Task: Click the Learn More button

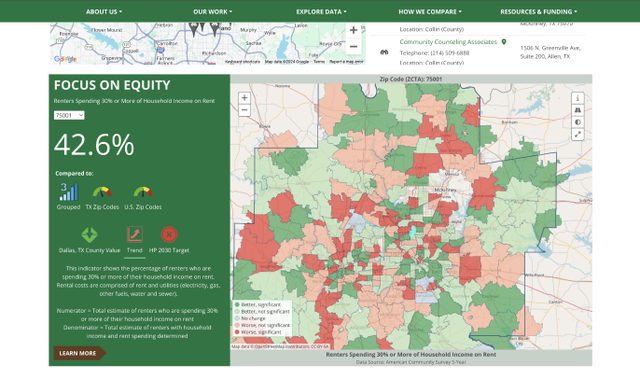Action: pos(79,353)
